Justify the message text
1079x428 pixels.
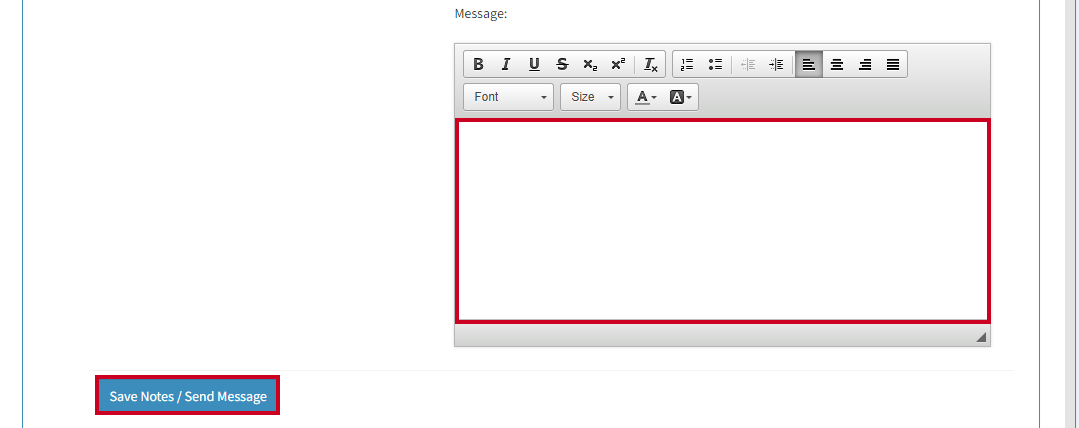(893, 64)
